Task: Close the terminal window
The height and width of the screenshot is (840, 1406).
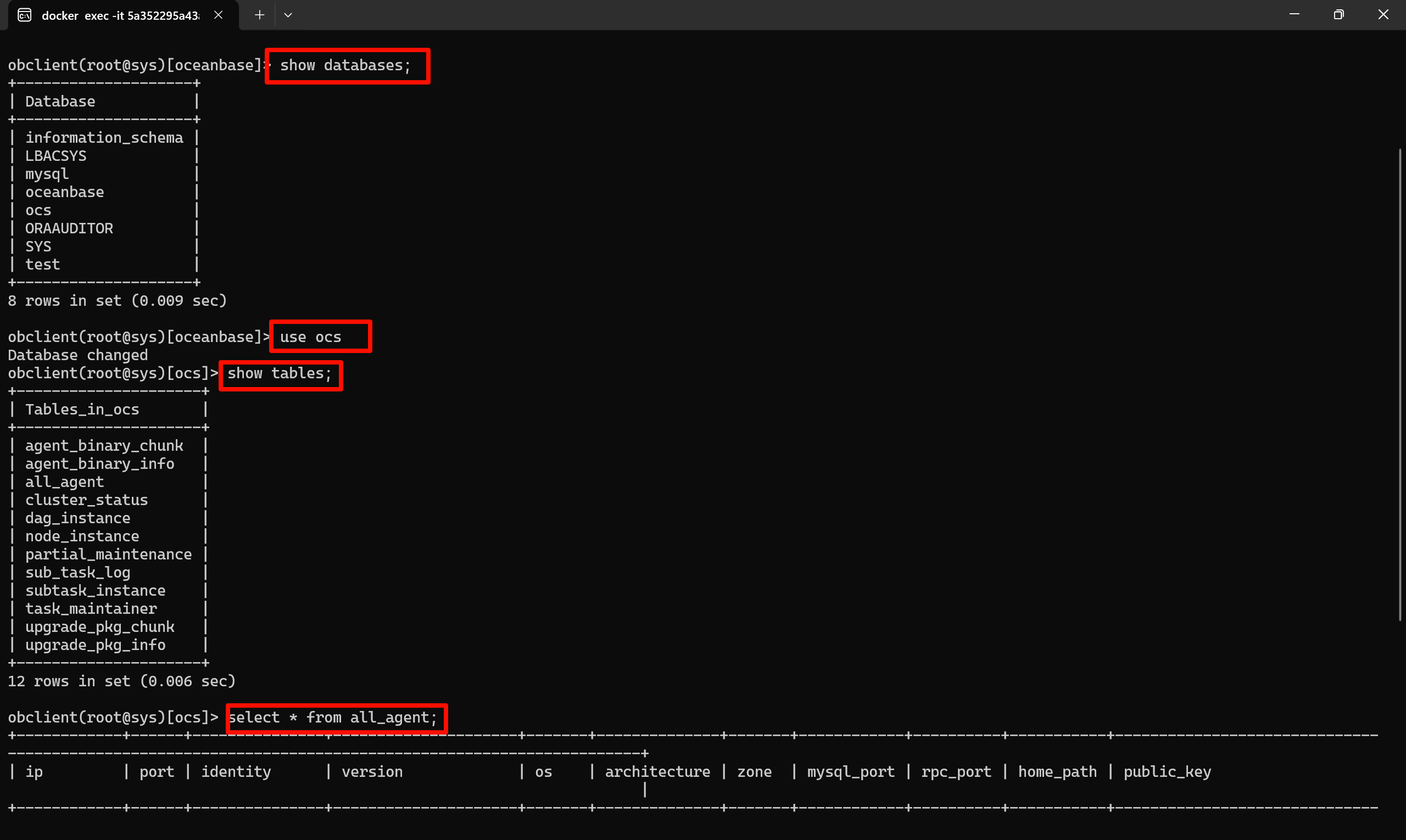Action: click(1383, 15)
